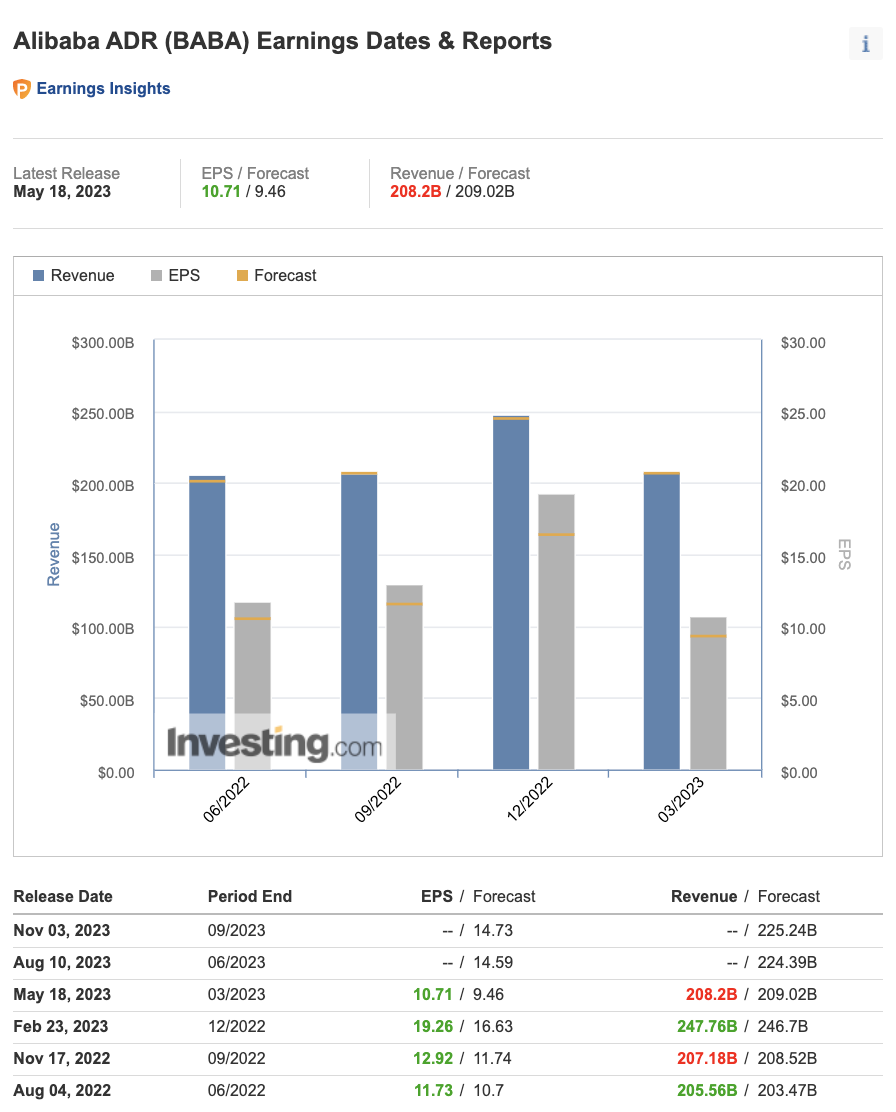Image resolution: width=896 pixels, height=1112 pixels.
Task: Click revenue forecast 224.39B cell
Action: click(787, 962)
